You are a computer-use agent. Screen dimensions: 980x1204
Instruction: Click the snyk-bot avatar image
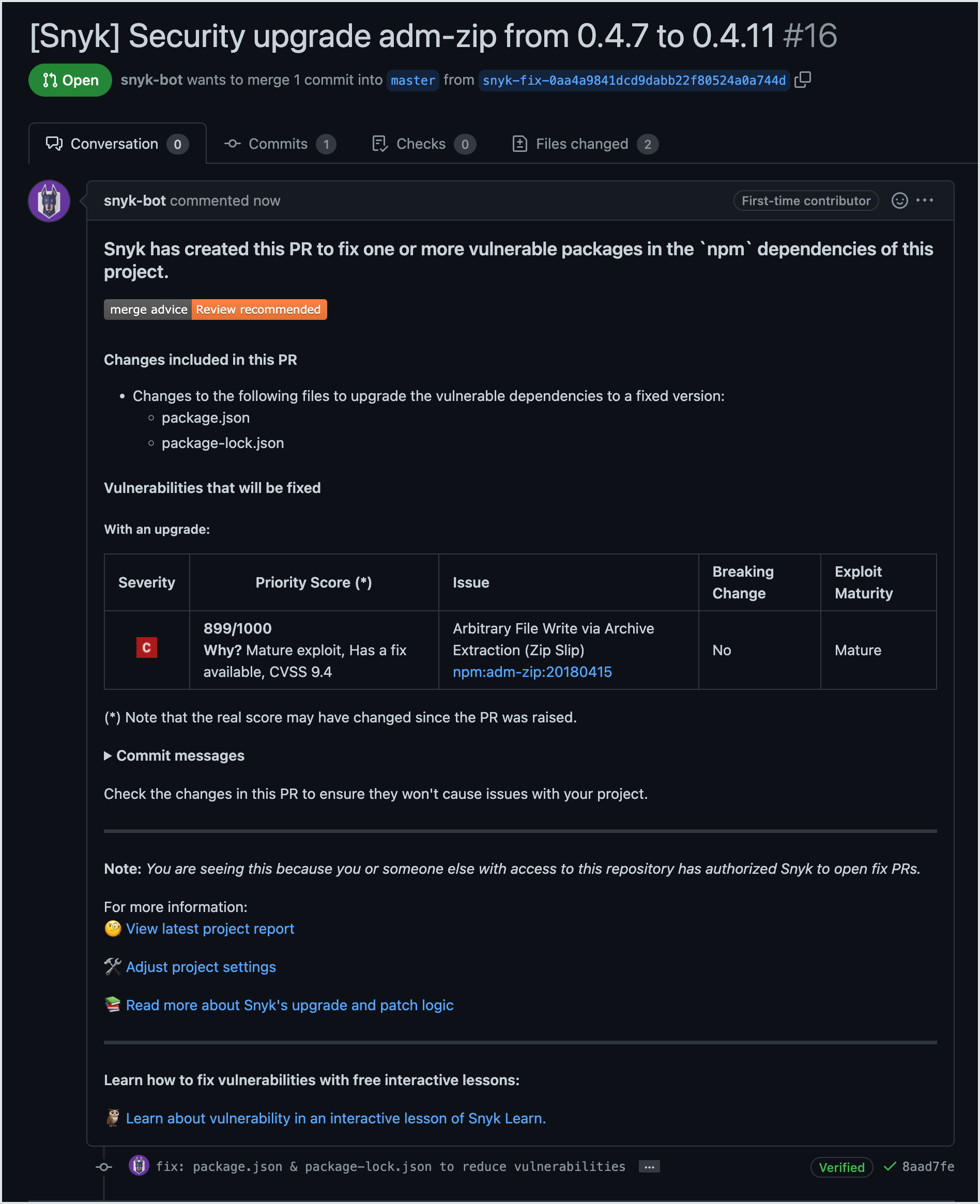[x=49, y=201]
